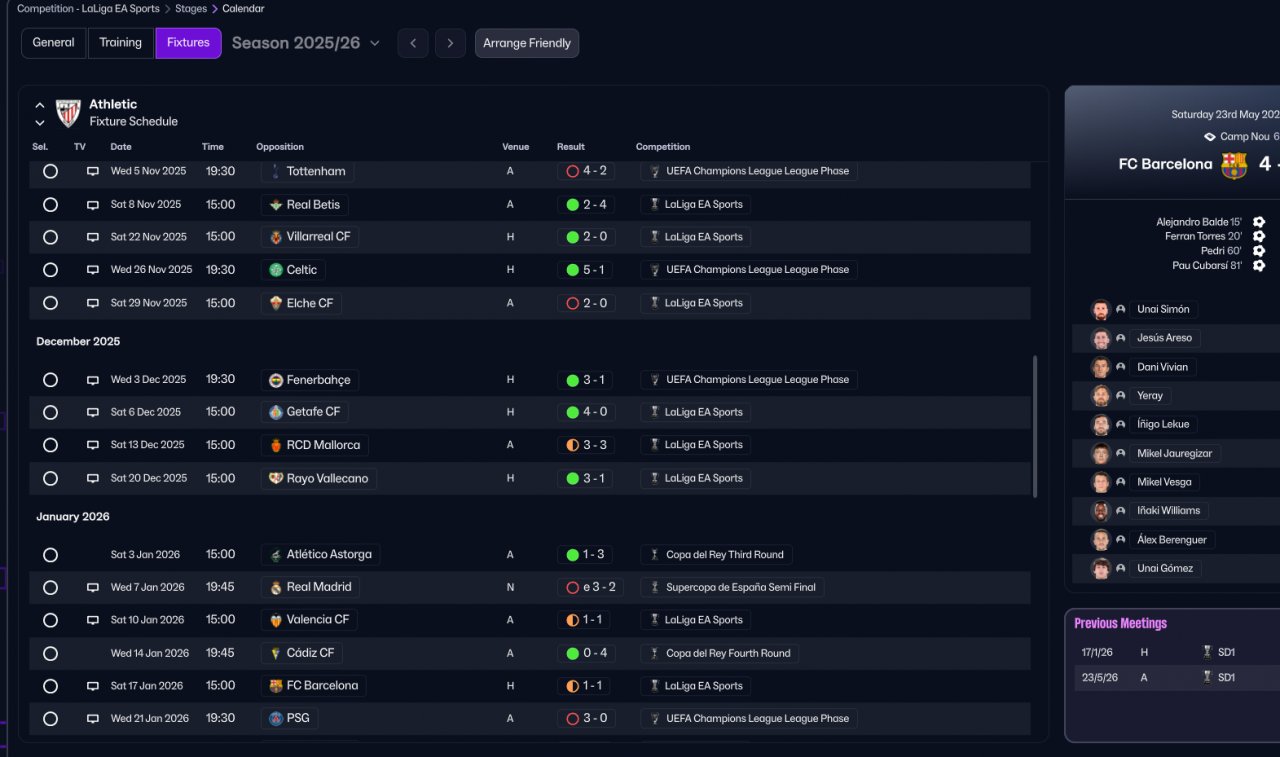The image size is (1280, 757).
Task: Click the Fenerbahçe club badge
Action: coord(276,380)
